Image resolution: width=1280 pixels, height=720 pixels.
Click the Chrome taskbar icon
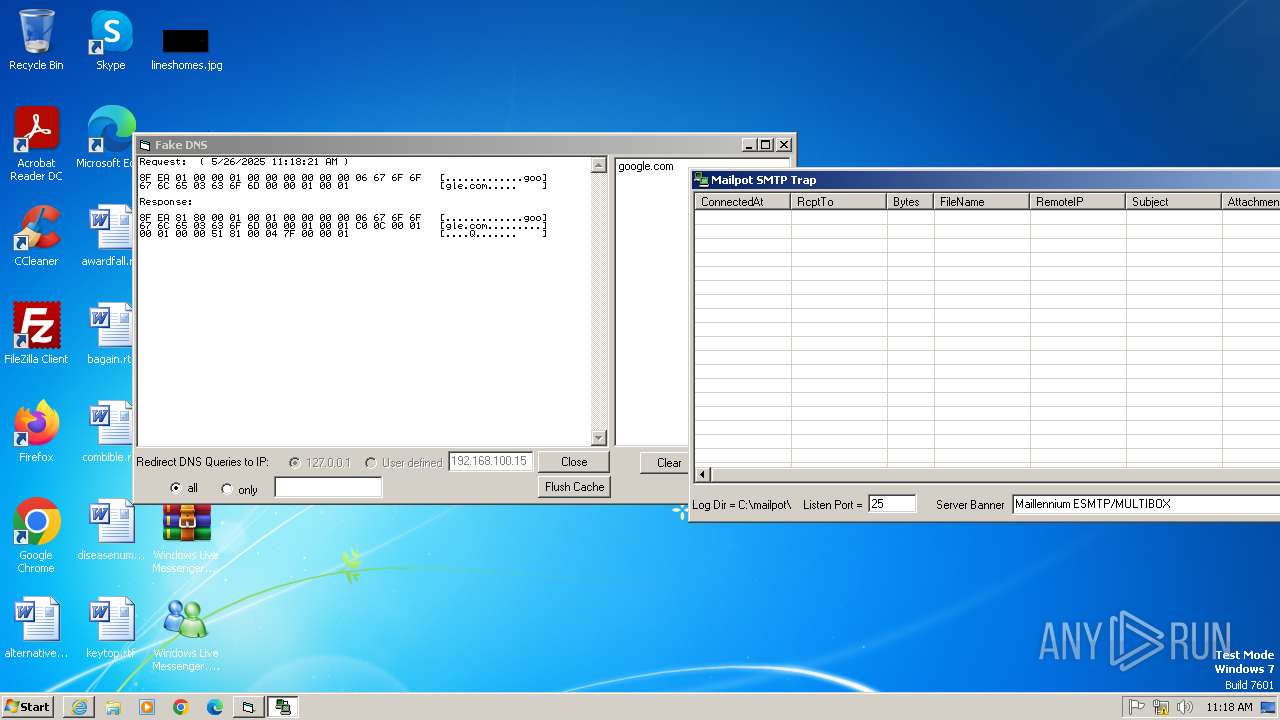coord(181,707)
